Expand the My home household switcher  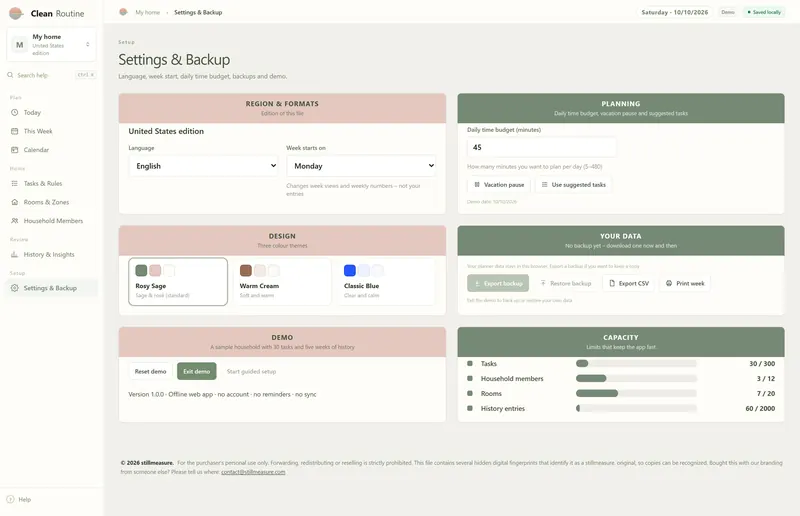tap(51, 44)
